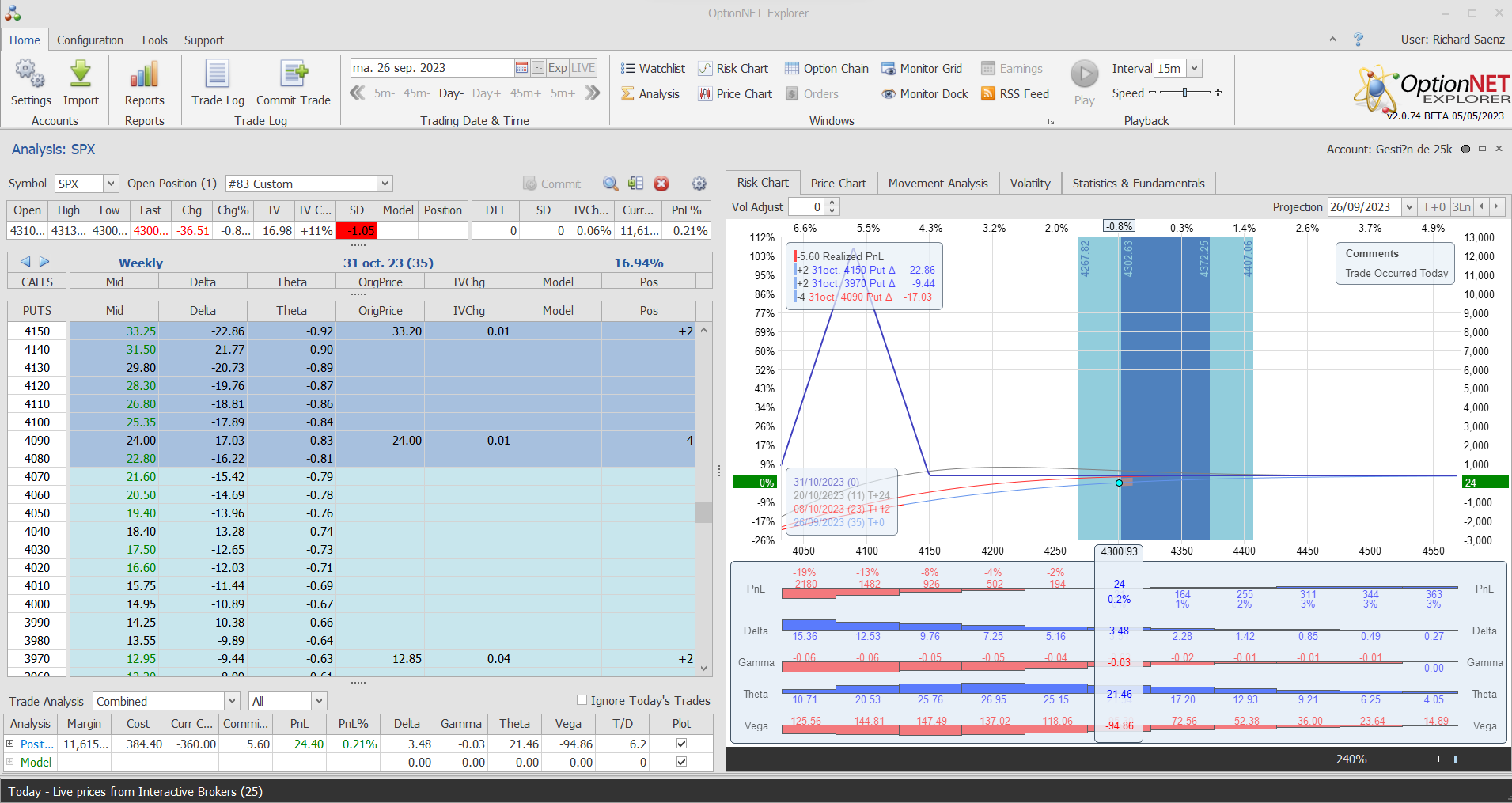Click the red delete position icon

click(x=661, y=184)
